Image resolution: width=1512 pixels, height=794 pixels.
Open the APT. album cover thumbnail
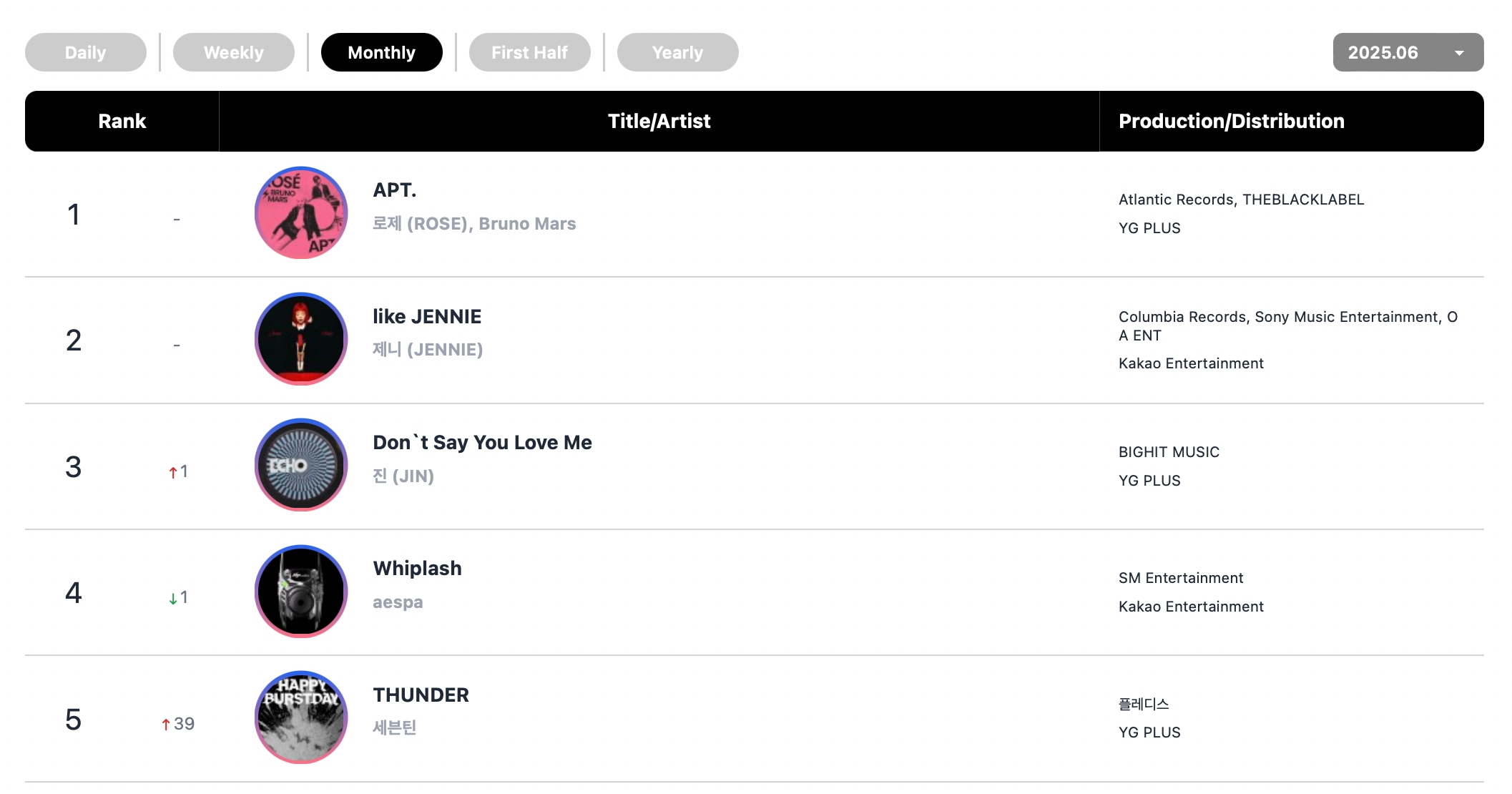301,213
